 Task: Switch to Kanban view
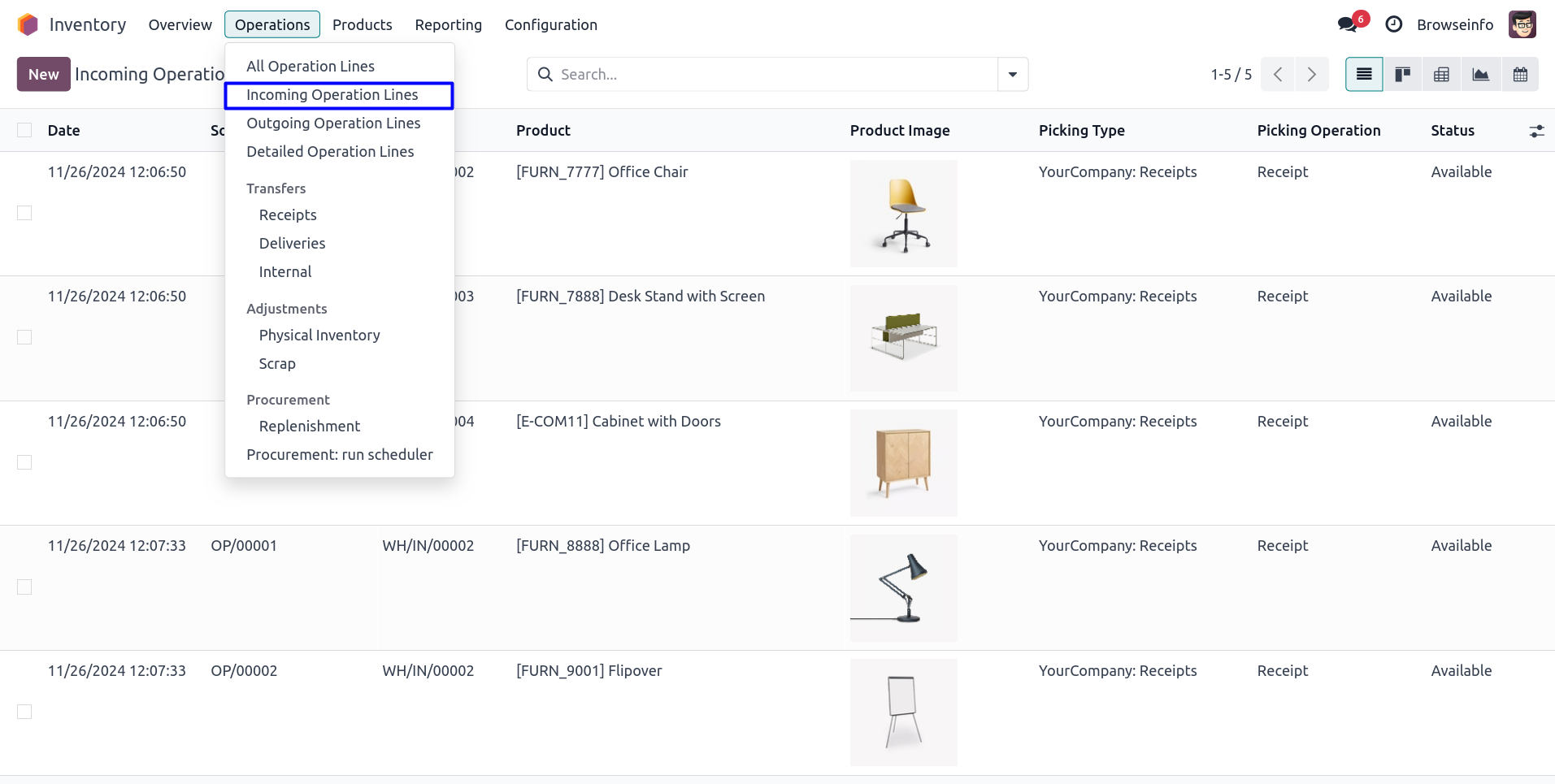(x=1402, y=75)
